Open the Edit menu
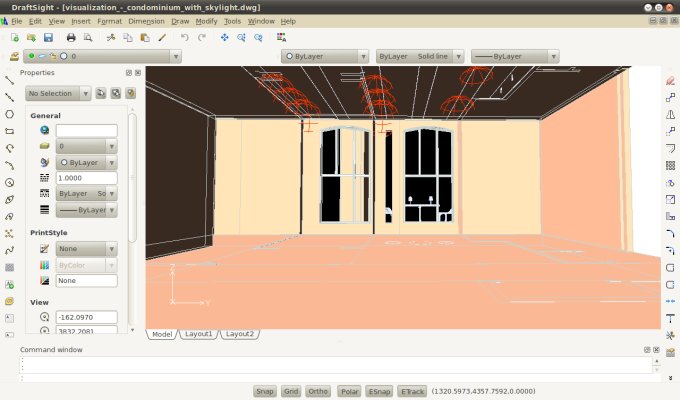Screen dimensions: 680x400 pos(35,21)
